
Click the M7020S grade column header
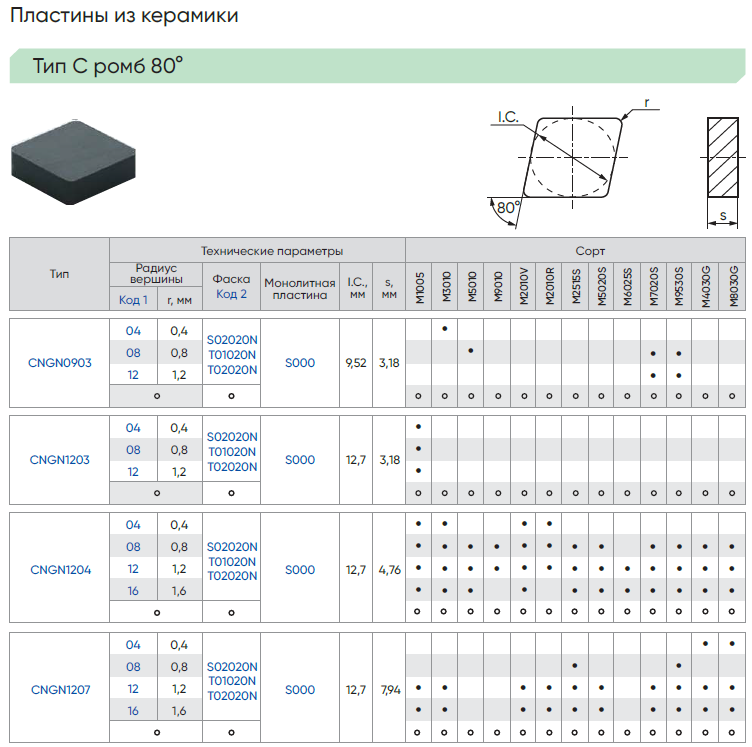[653, 286]
